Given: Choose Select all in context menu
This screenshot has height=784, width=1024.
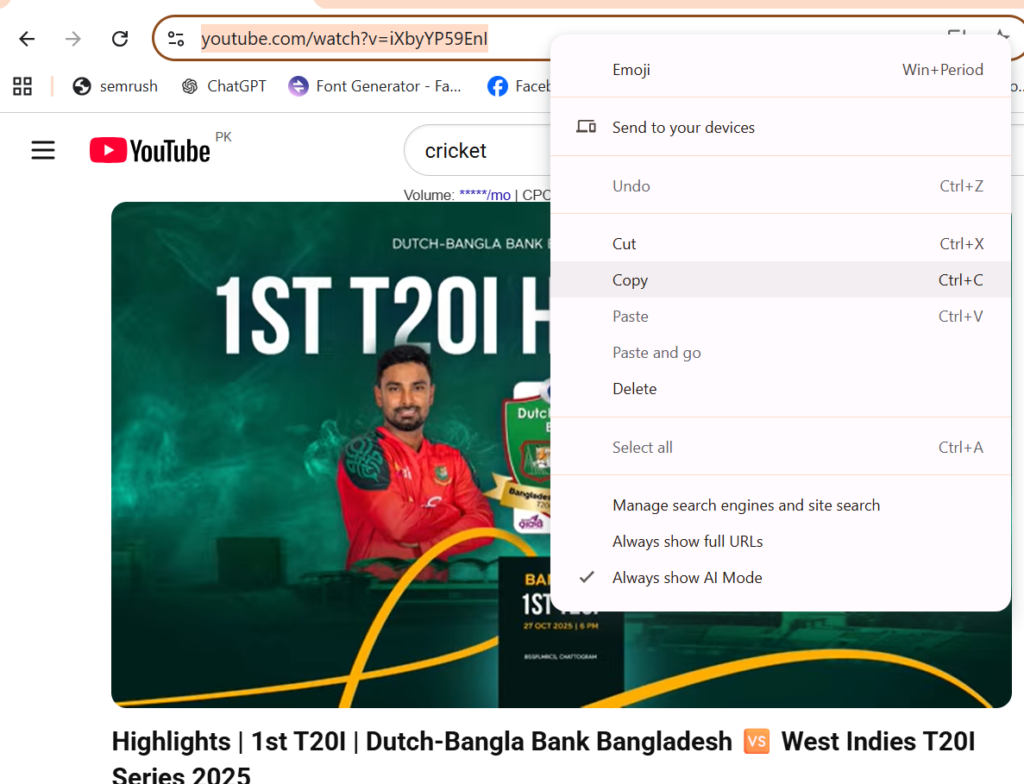Looking at the screenshot, I should [780, 448].
